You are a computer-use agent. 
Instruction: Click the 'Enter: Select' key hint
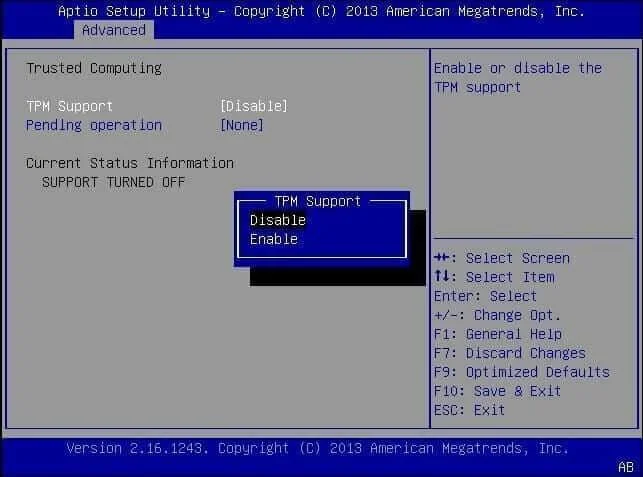(486, 296)
